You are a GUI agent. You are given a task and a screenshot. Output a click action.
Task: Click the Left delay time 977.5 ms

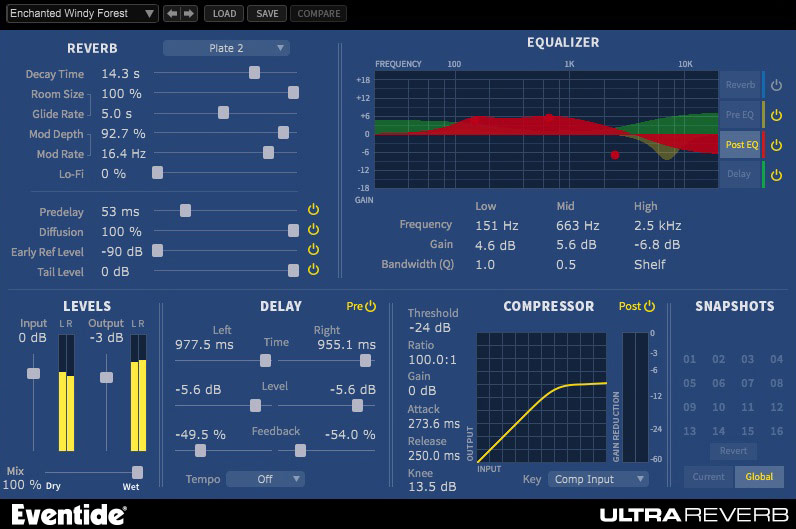coord(204,345)
